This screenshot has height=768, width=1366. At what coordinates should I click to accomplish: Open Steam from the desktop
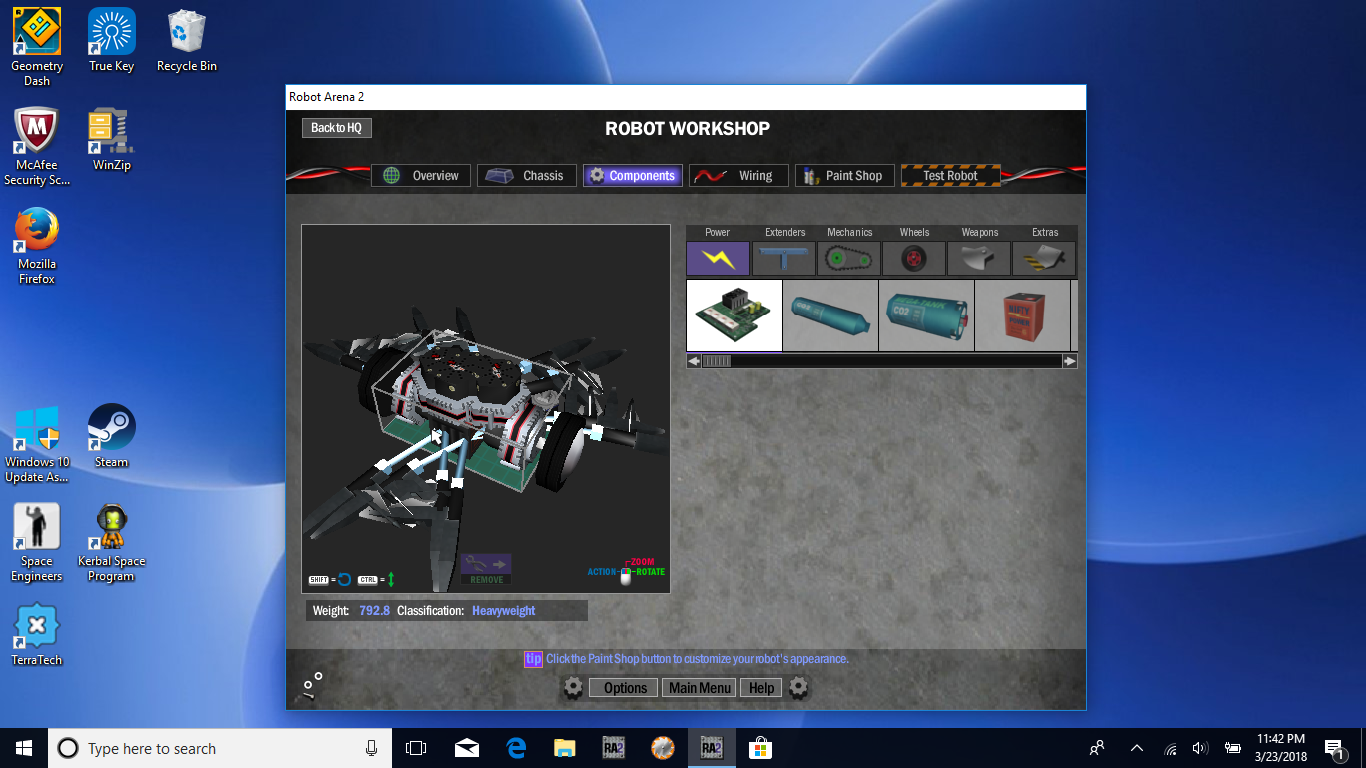(x=111, y=436)
